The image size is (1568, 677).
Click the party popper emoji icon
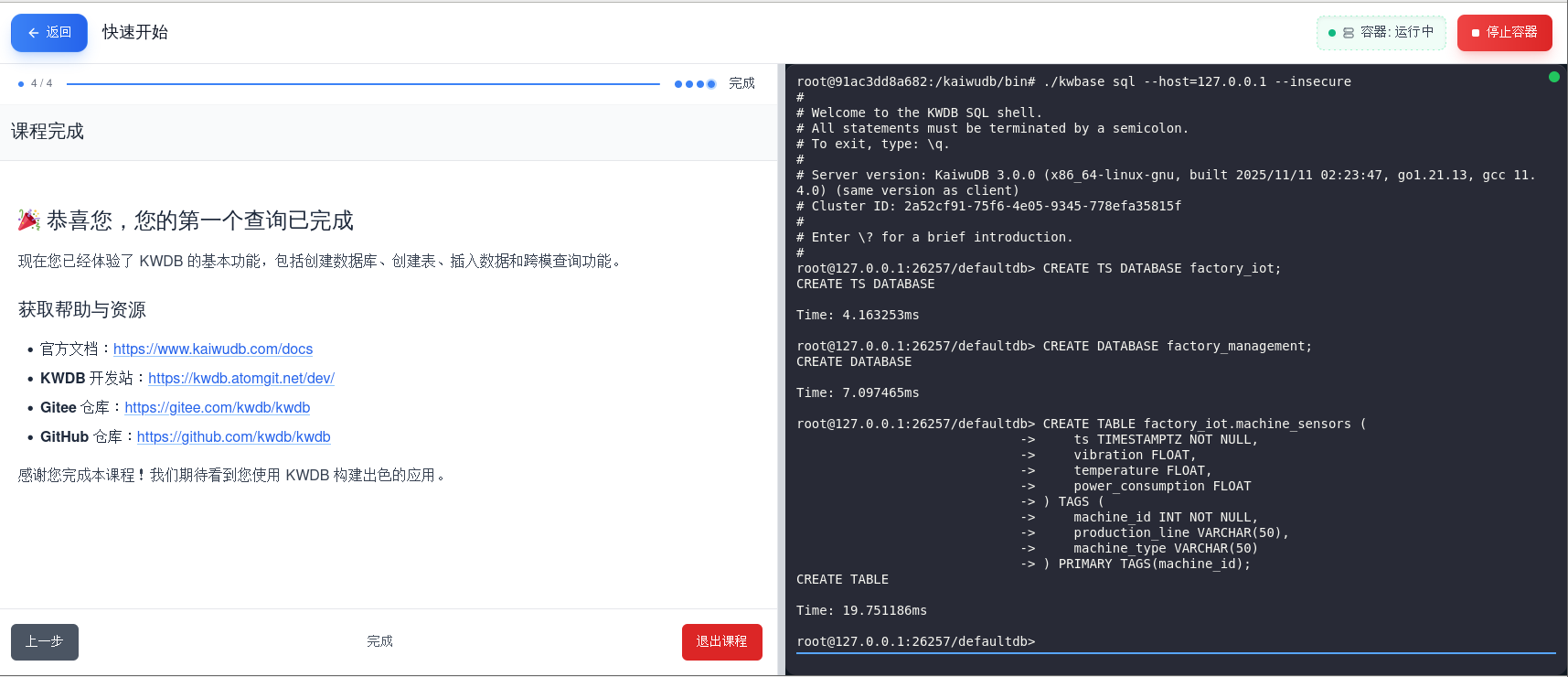pos(29,220)
